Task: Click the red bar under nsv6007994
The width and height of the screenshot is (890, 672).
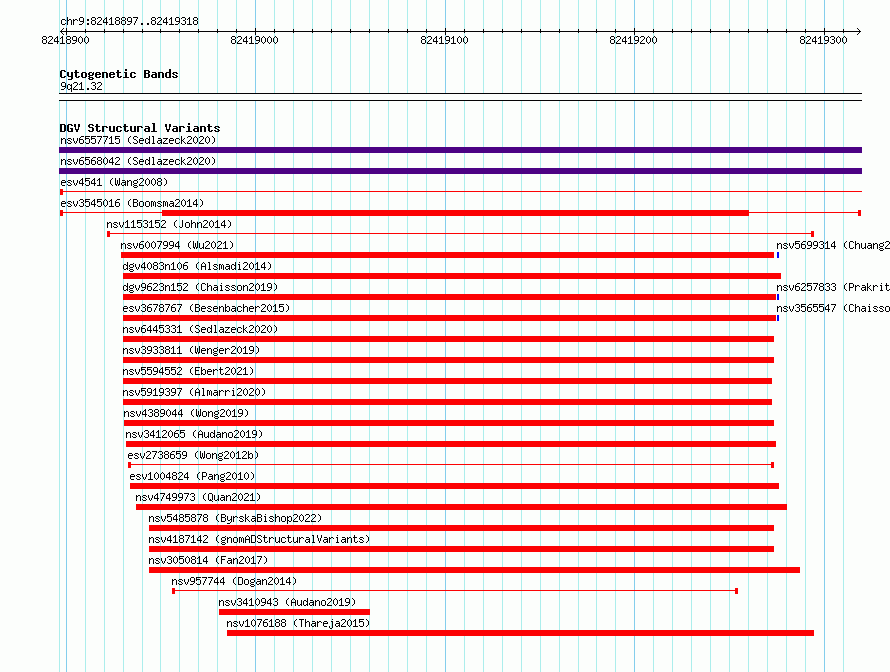Action: pyautogui.click(x=447, y=255)
